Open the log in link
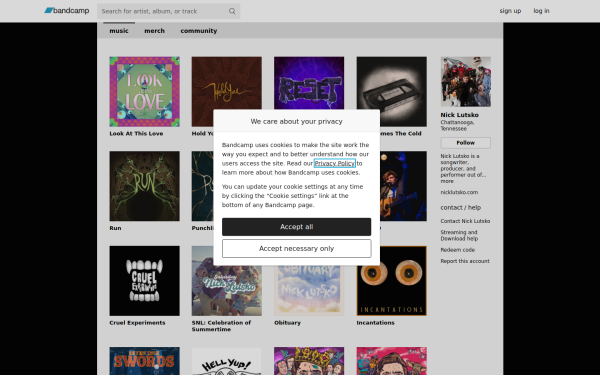 click(541, 11)
